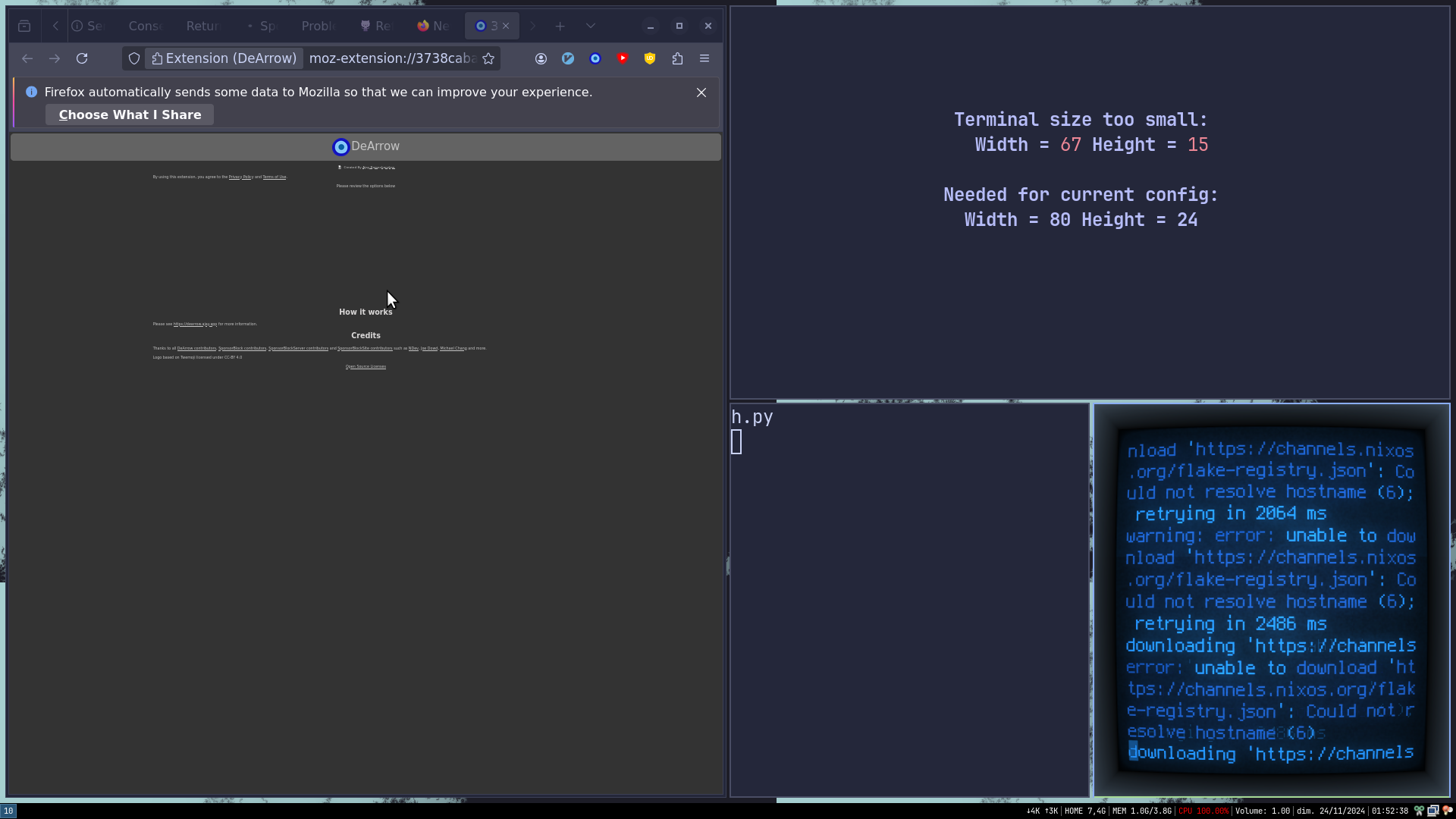Open the Open Source Licenses link
The width and height of the screenshot is (1456, 819).
point(366,366)
